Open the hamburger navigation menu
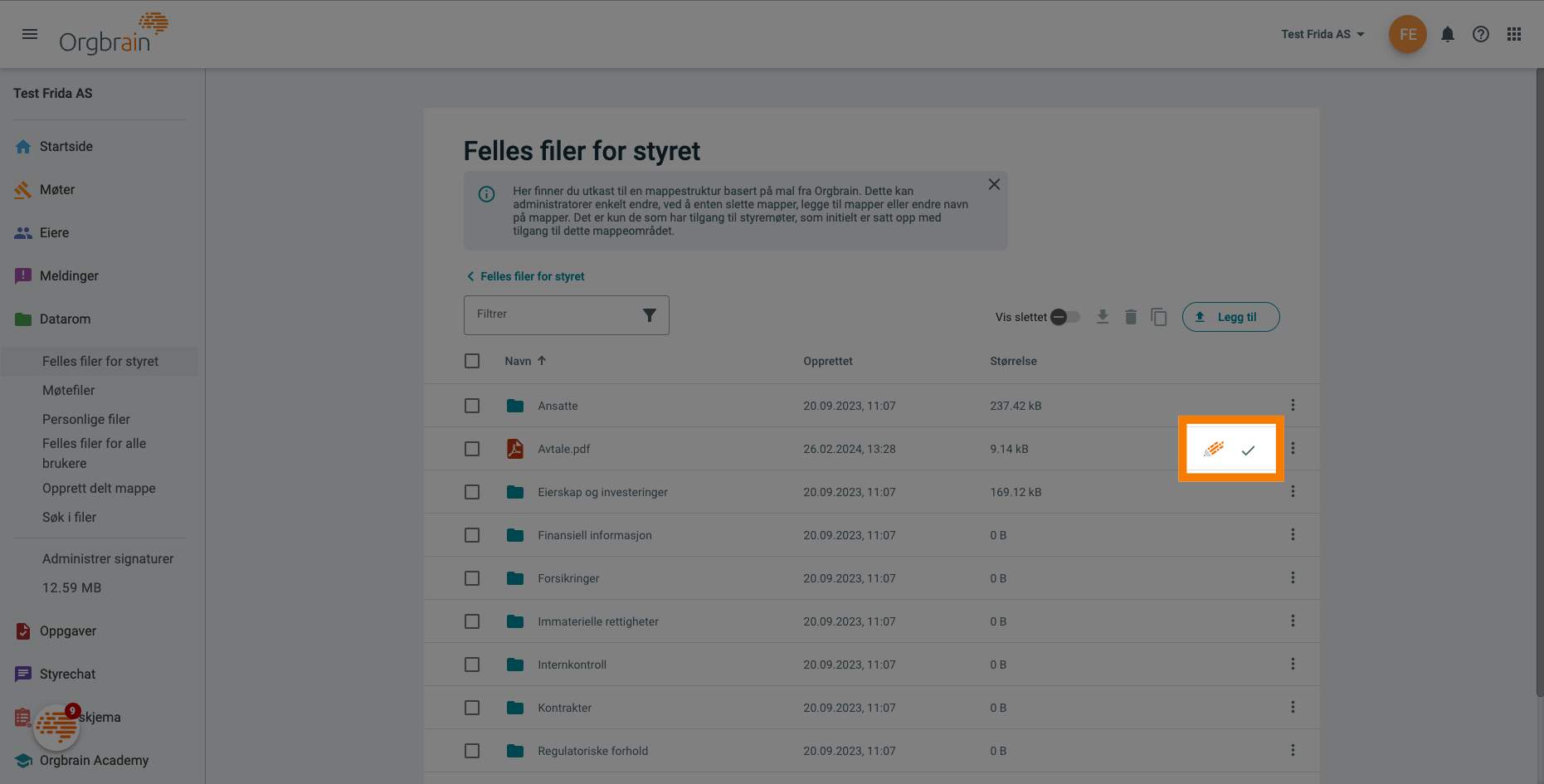The image size is (1544, 784). (x=30, y=34)
